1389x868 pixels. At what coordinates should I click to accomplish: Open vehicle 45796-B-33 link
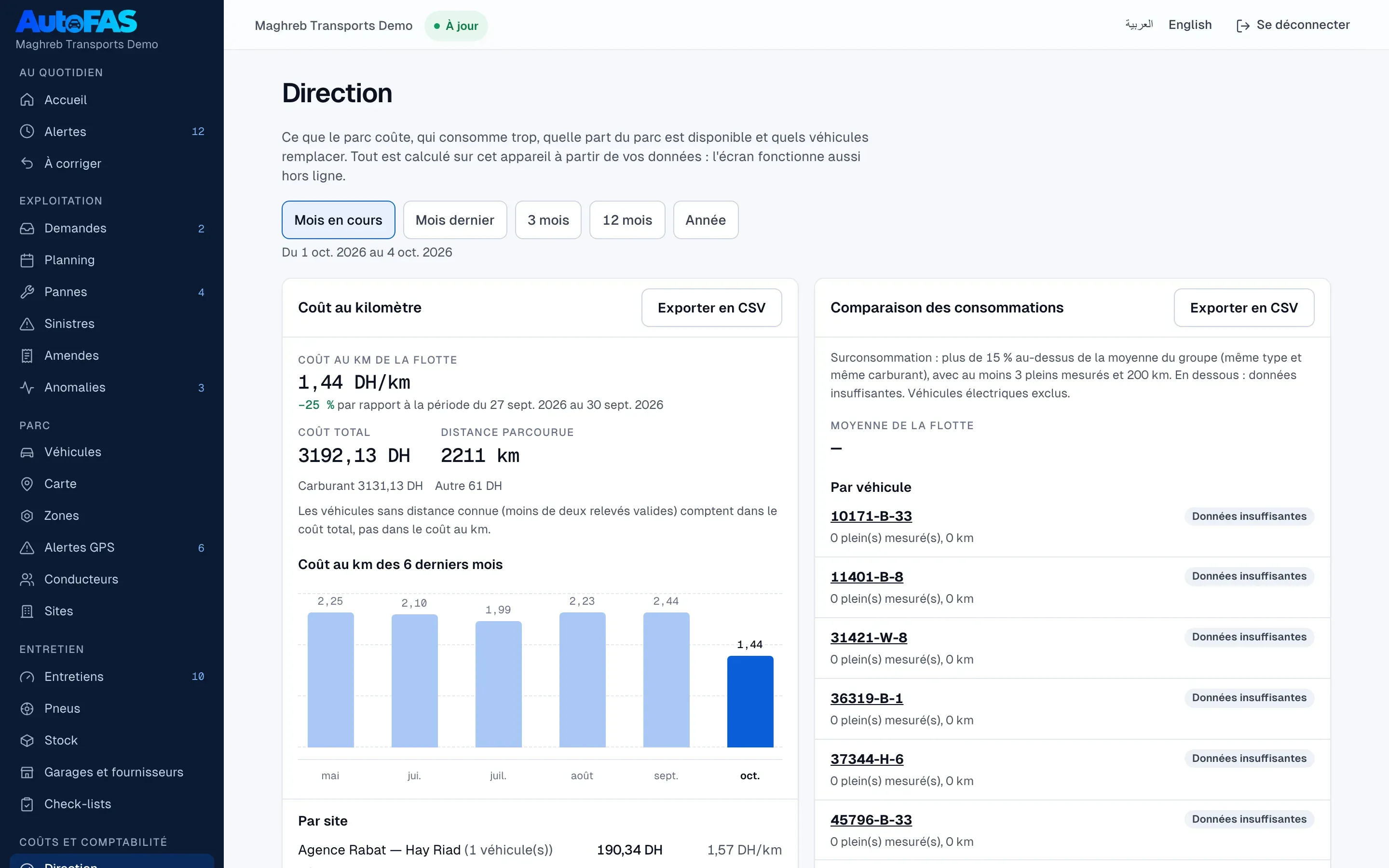coord(871,820)
